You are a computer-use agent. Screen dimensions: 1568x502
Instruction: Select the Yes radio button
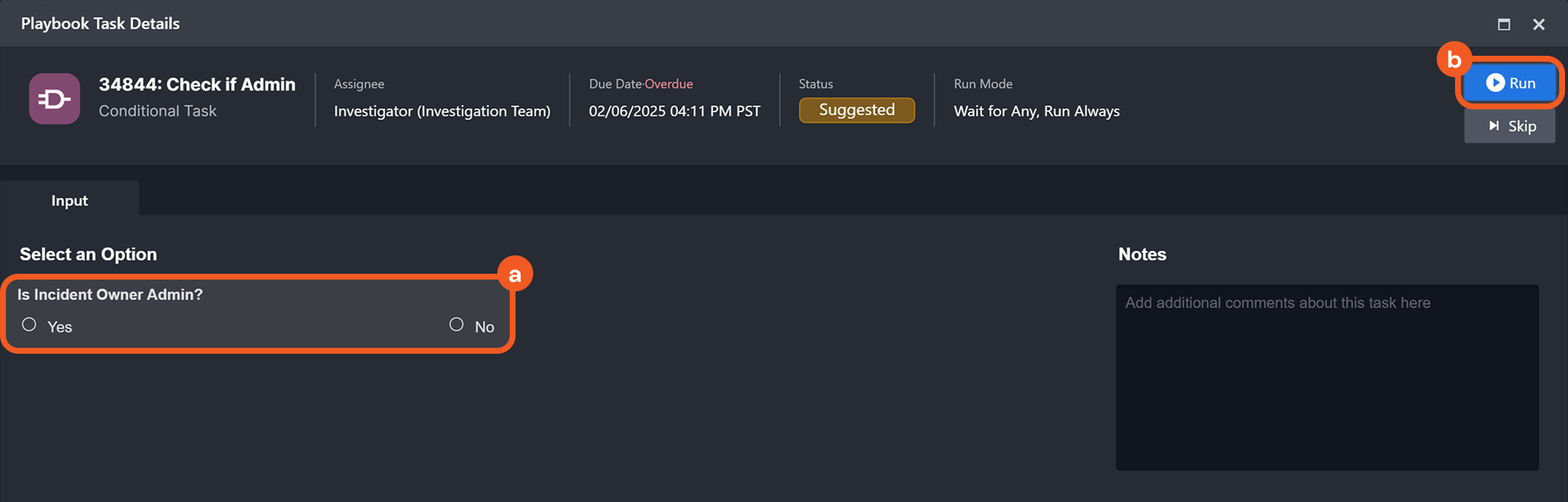coord(29,324)
